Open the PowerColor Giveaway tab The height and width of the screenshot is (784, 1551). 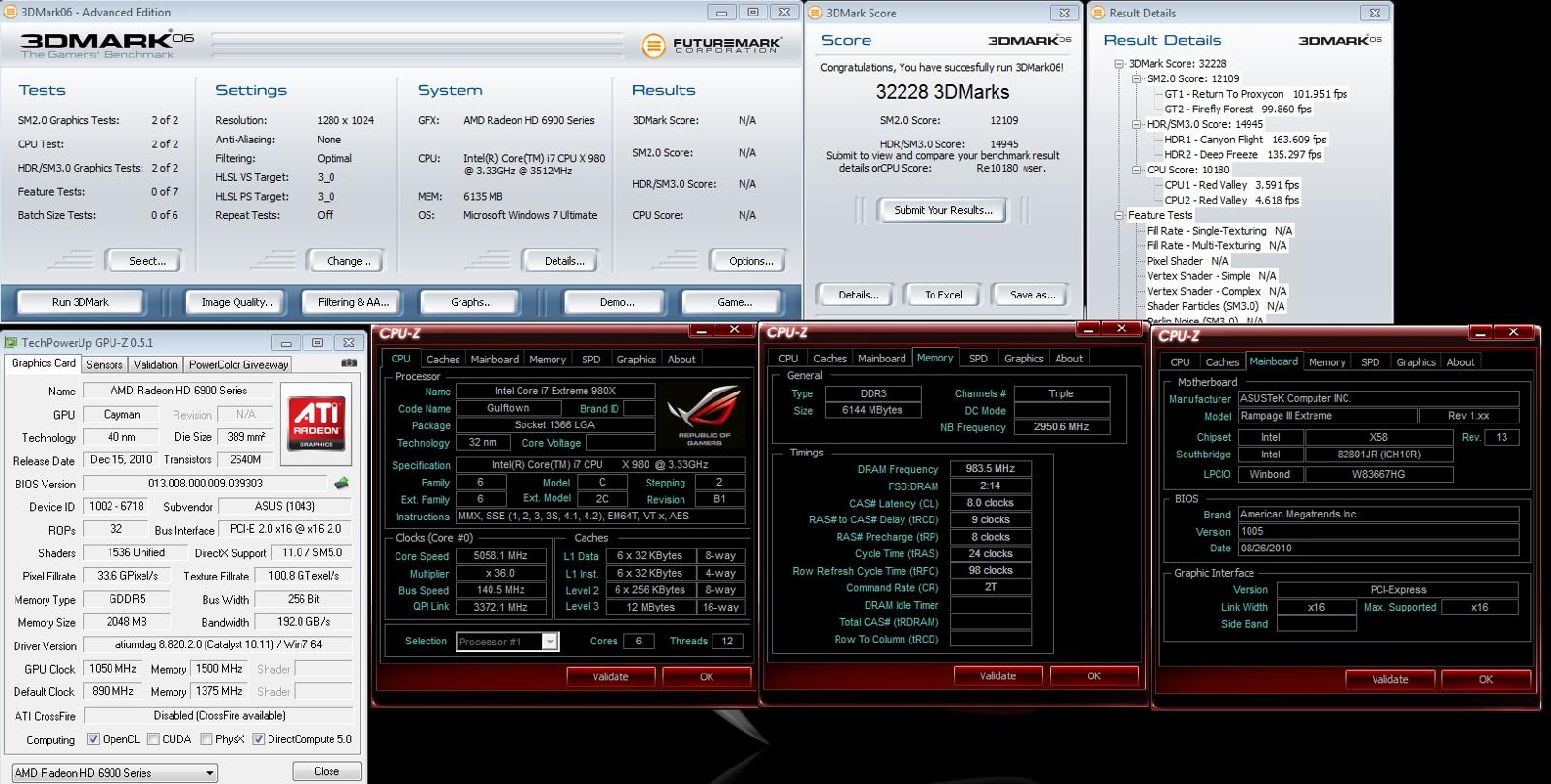(238, 364)
